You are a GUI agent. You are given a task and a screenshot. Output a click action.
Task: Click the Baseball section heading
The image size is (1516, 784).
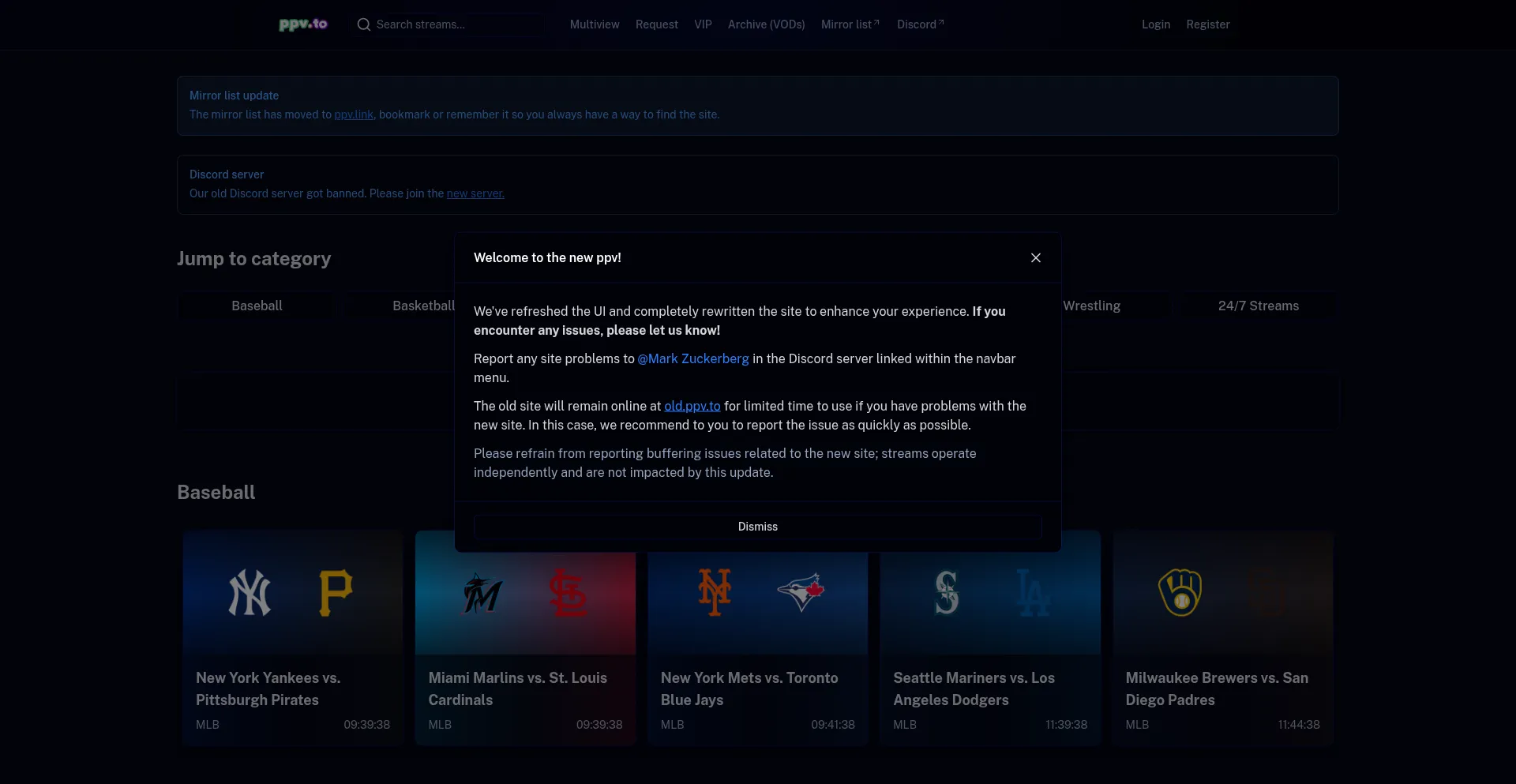tap(216, 493)
